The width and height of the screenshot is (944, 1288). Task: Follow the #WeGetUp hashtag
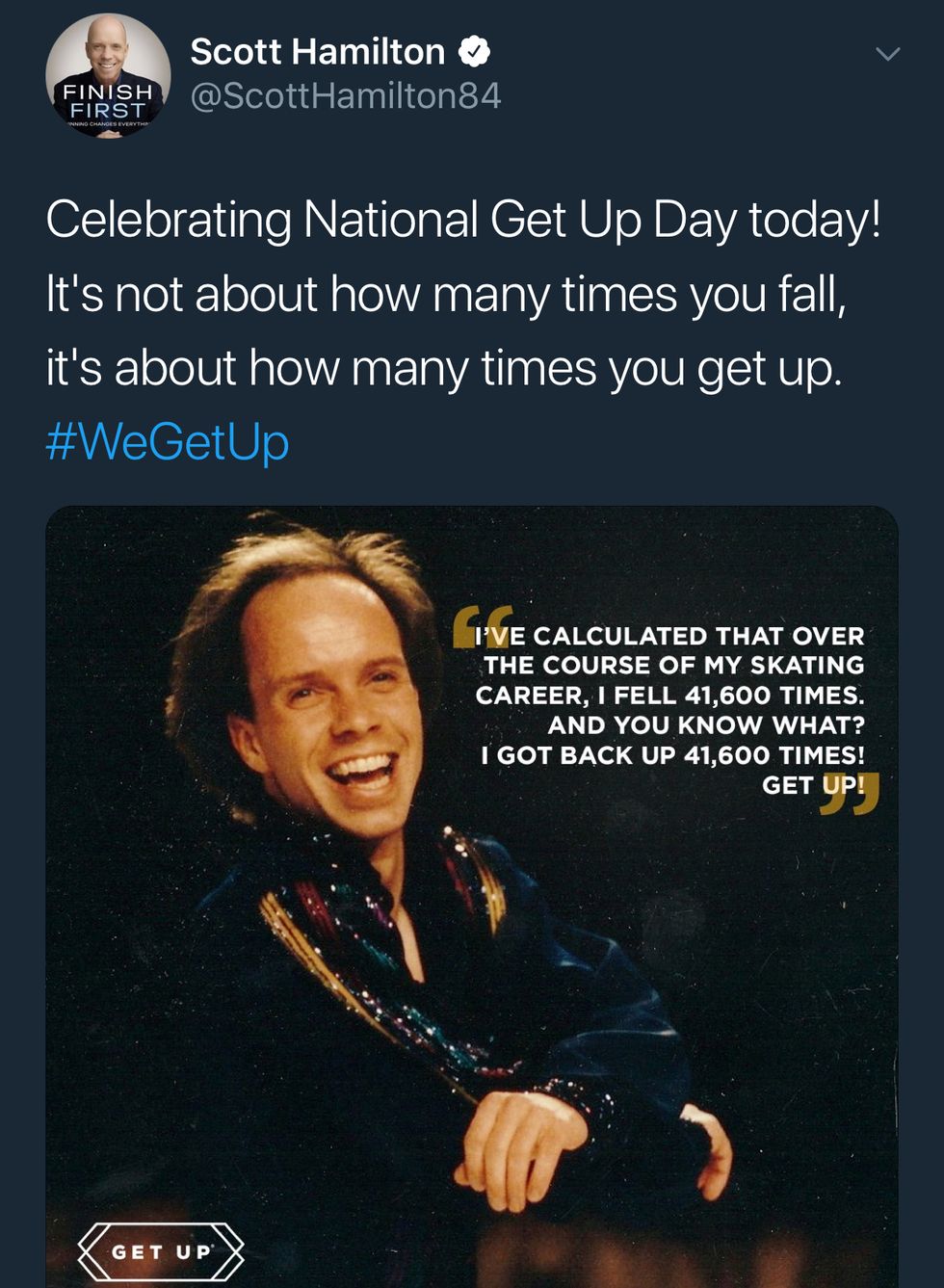pyautogui.click(x=167, y=441)
